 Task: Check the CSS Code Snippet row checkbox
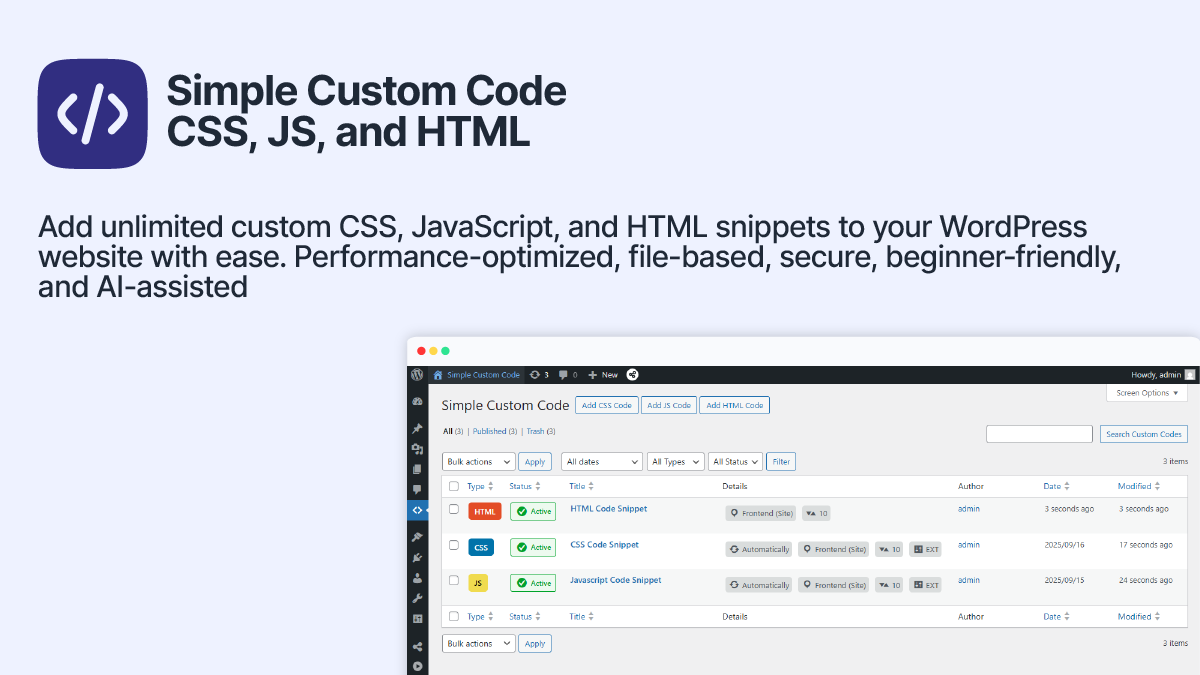[x=454, y=545]
